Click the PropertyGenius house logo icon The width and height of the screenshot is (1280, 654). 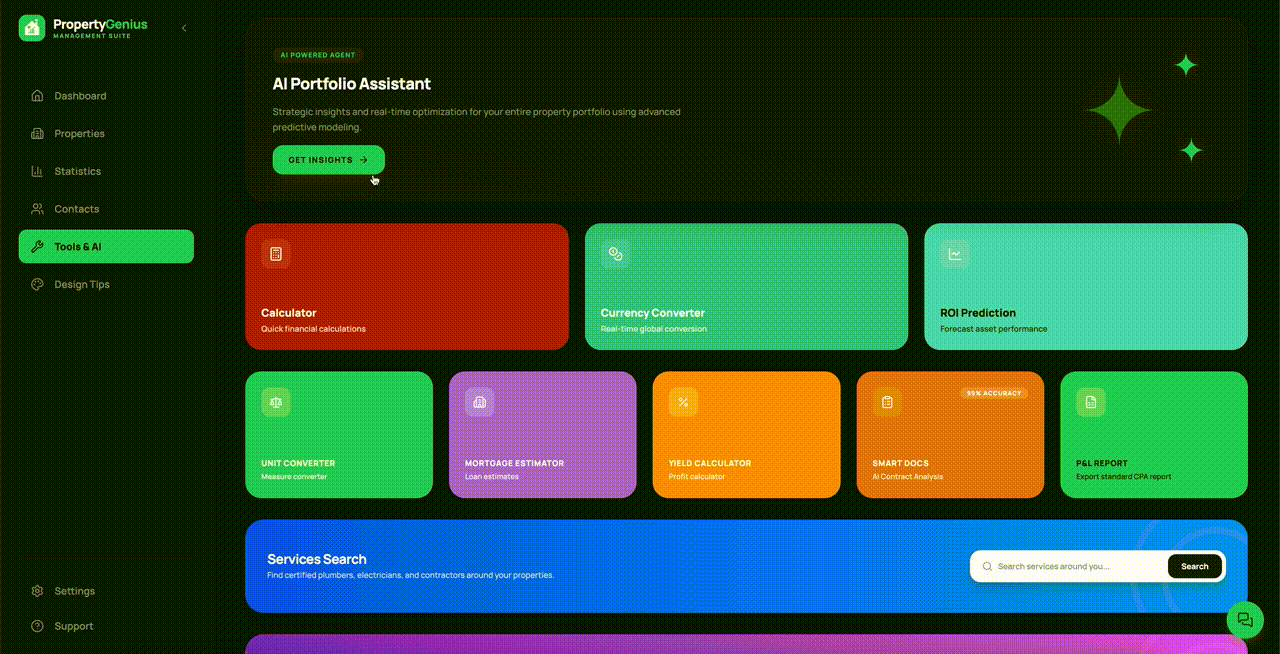[x=32, y=28]
